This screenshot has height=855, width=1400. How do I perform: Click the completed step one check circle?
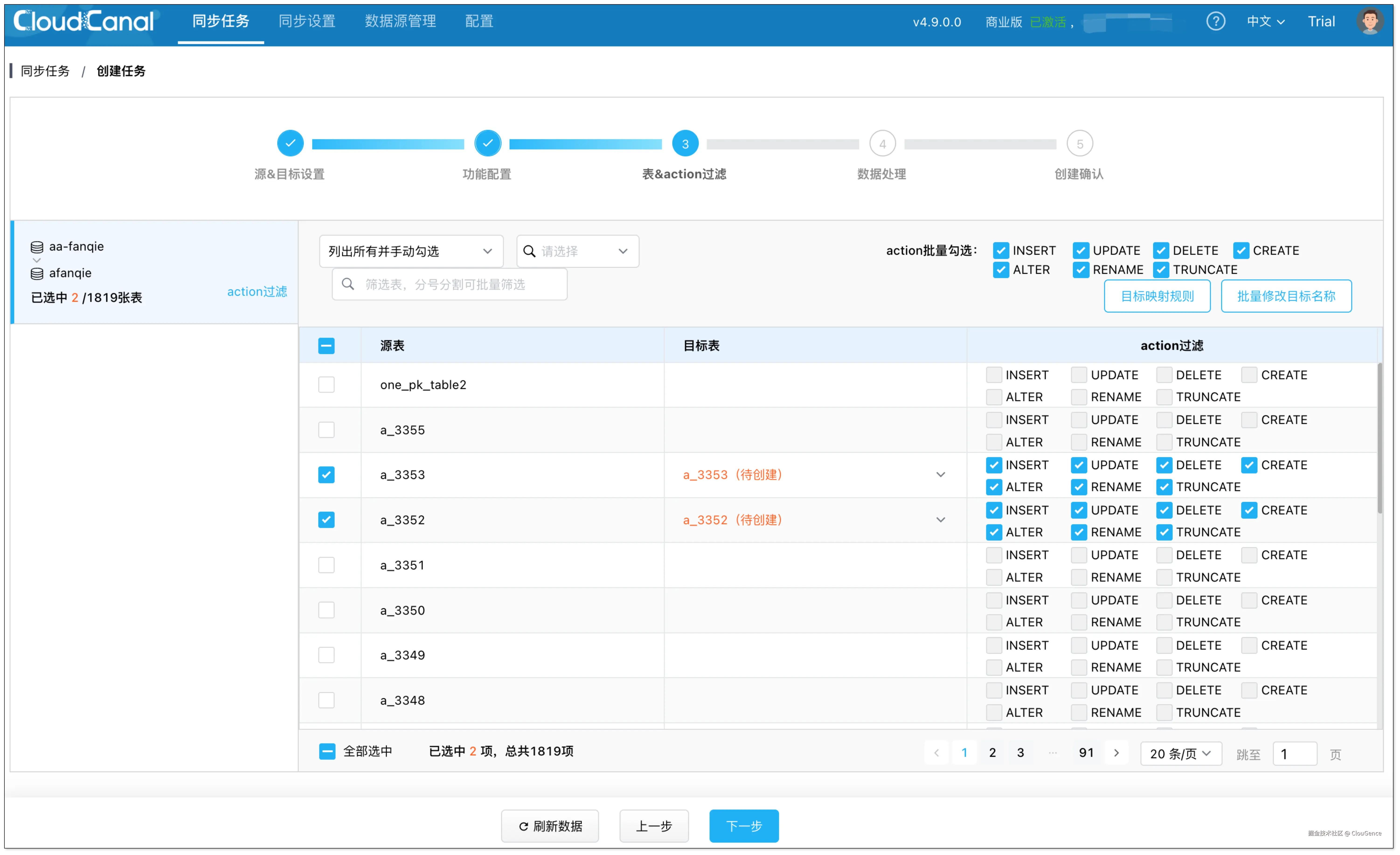[290, 143]
